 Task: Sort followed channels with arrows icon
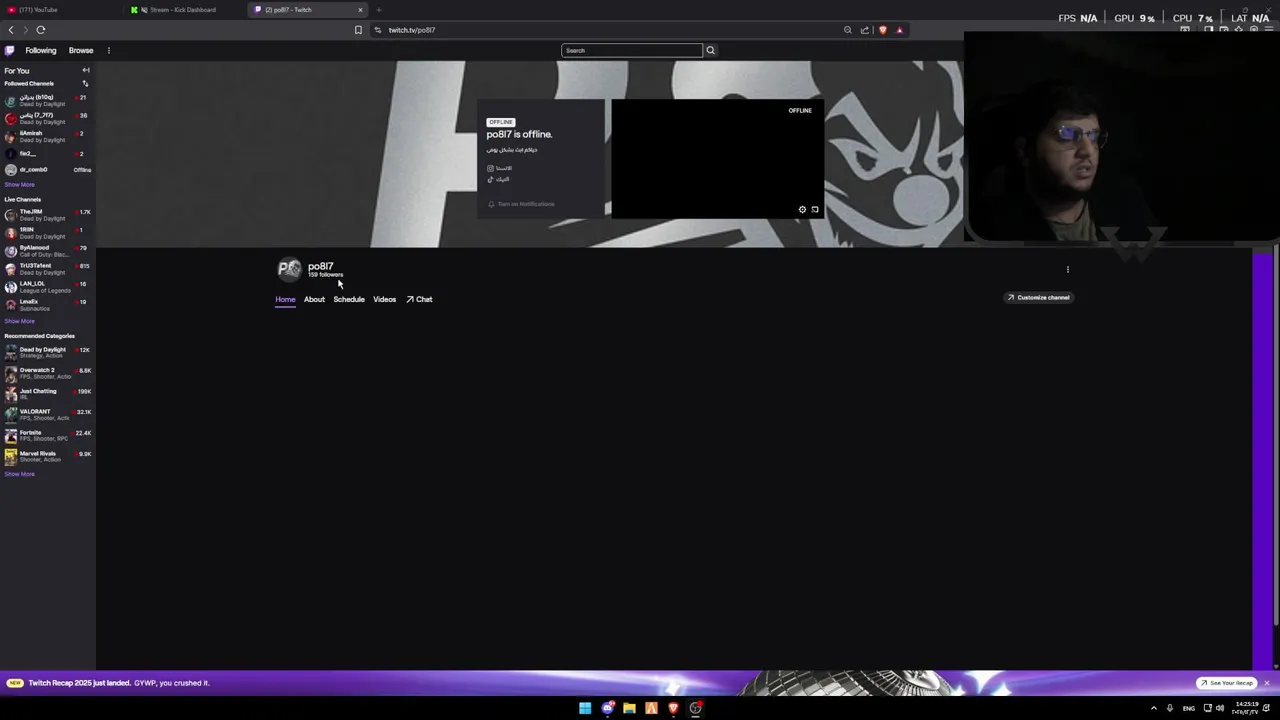tap(85, 83)
